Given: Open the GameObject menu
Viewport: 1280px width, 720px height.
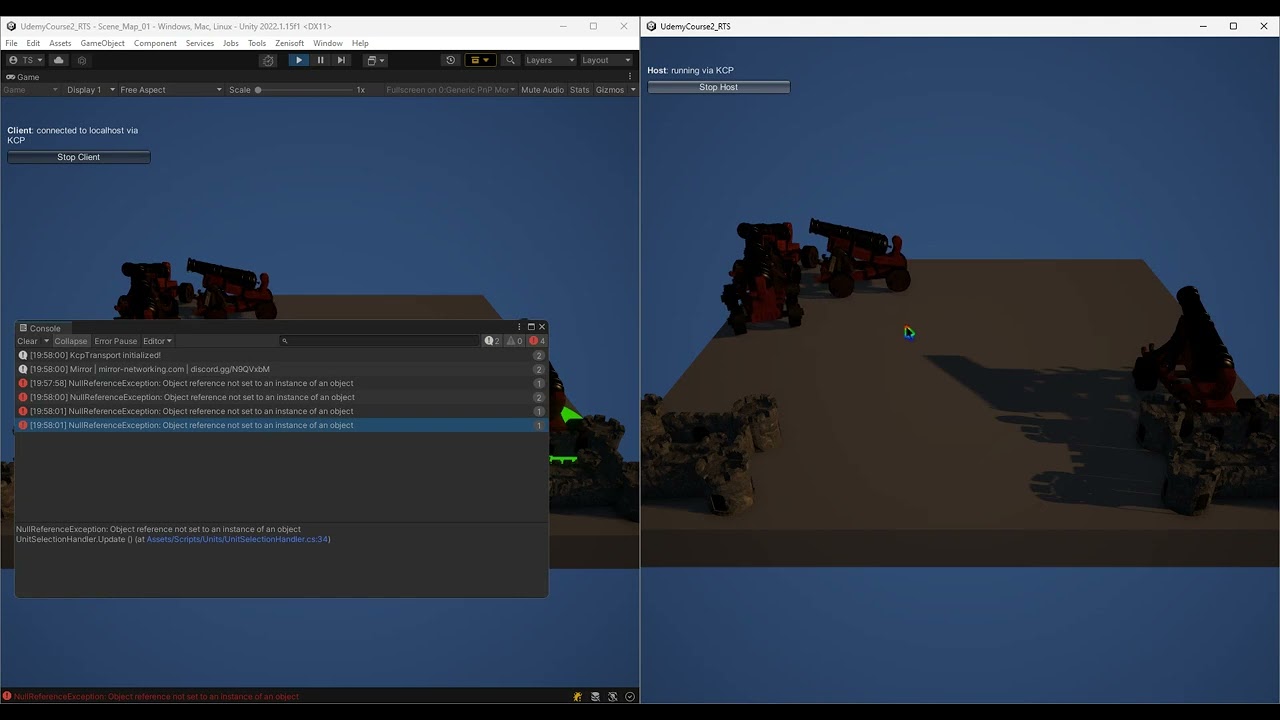Looking at the screenshot, I should 102,43.
